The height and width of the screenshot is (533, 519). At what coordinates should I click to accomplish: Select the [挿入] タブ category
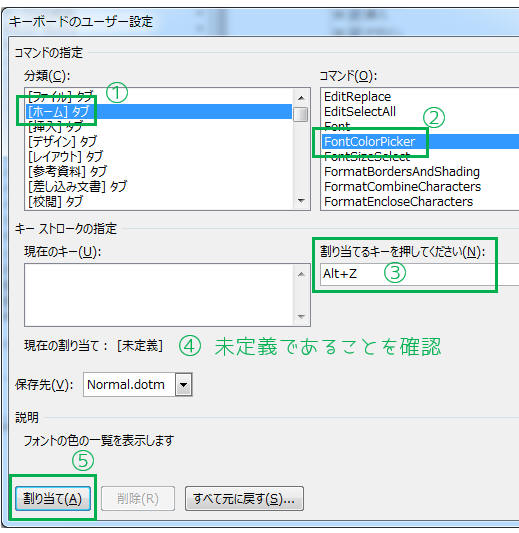tap(158, 126)
